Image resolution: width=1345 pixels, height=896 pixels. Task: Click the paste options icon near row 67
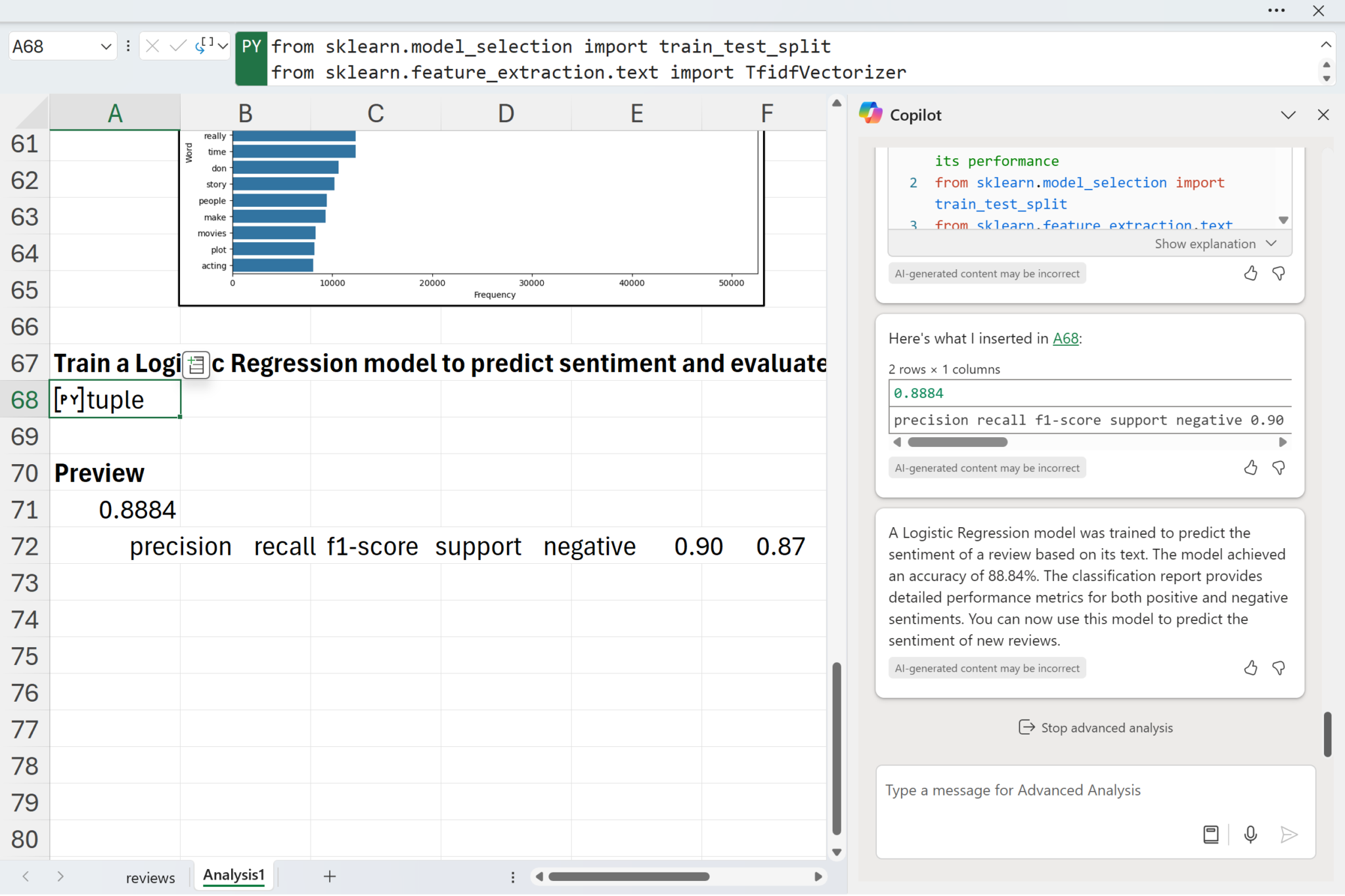pyautogui.click(x=196, y=365)
